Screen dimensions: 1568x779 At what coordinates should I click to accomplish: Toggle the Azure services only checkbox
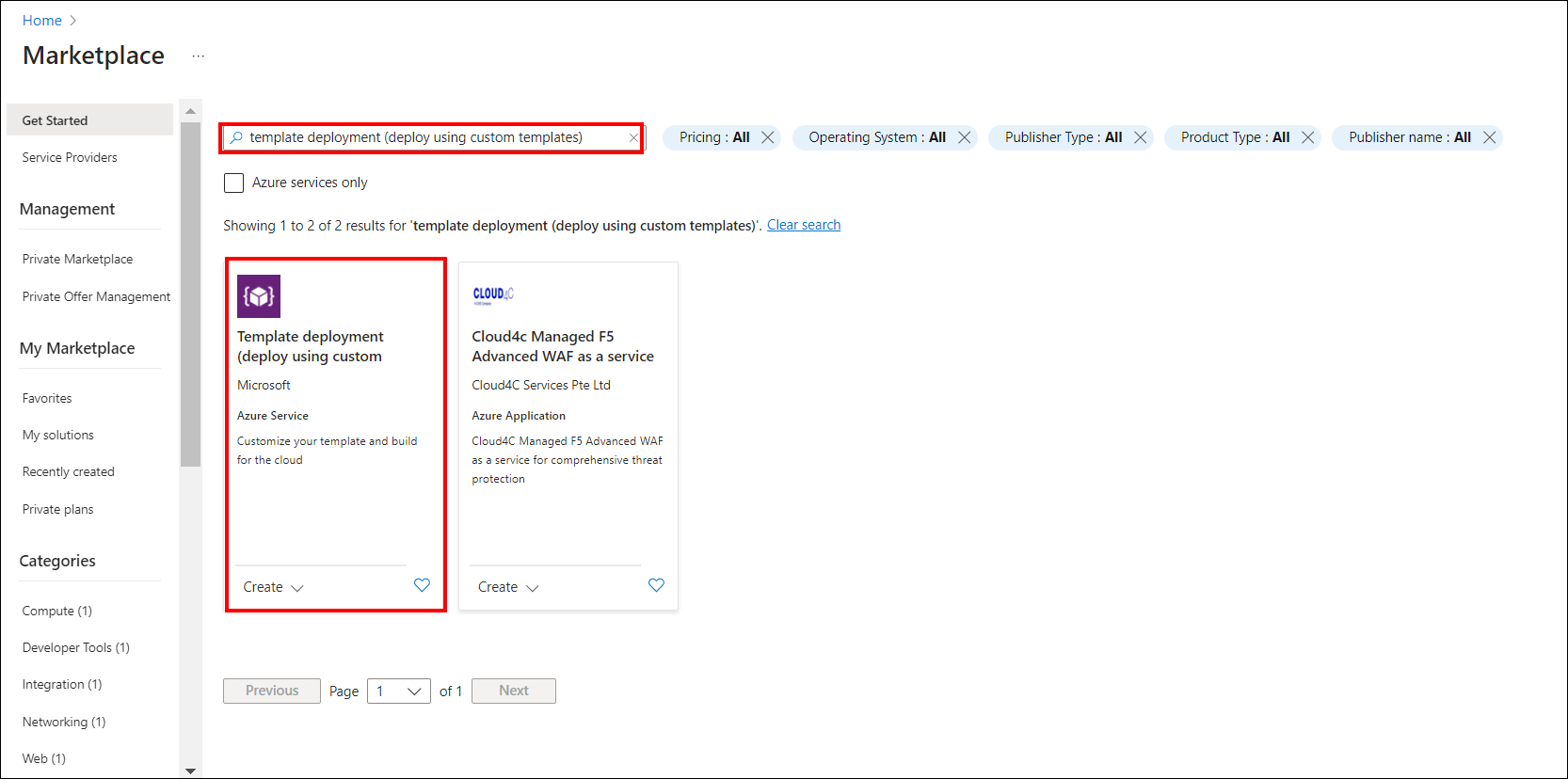point(234,183)
